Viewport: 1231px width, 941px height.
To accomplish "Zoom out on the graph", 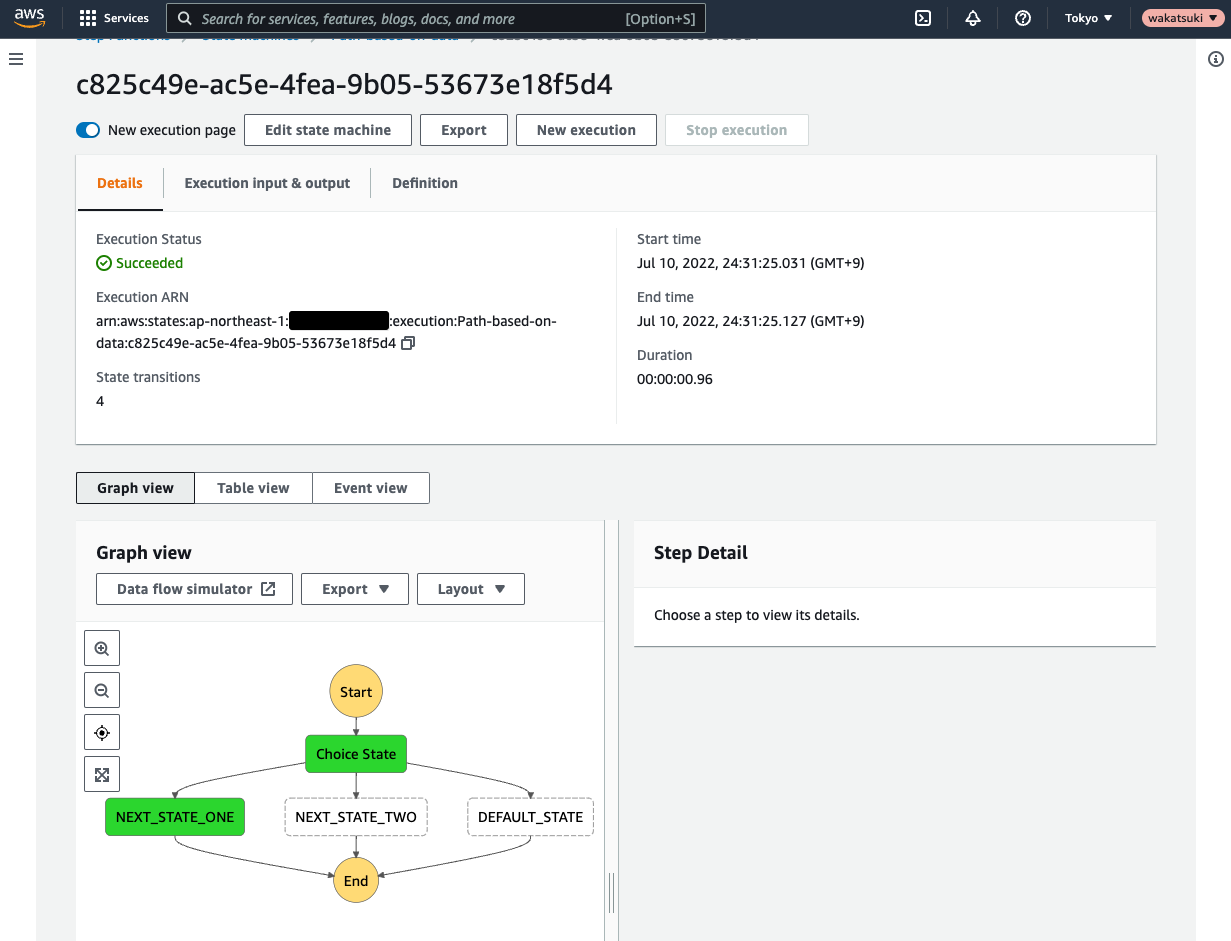I will pos(102,690).
